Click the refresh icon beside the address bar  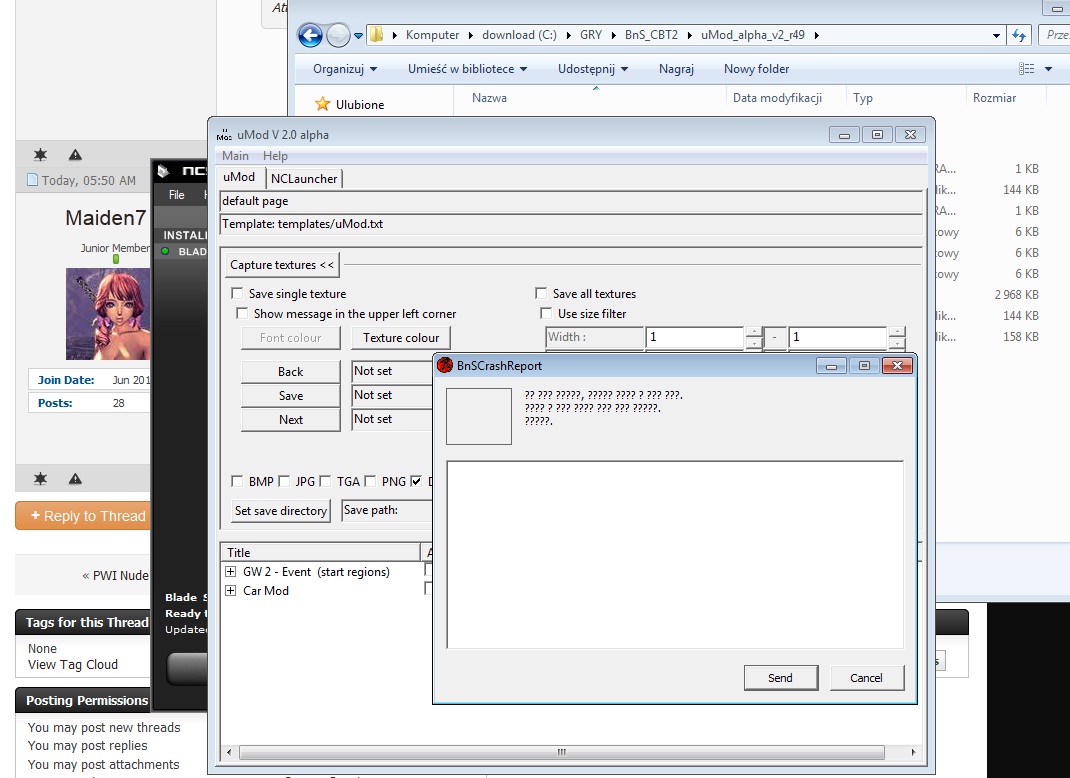click(x=1020, y=35)
